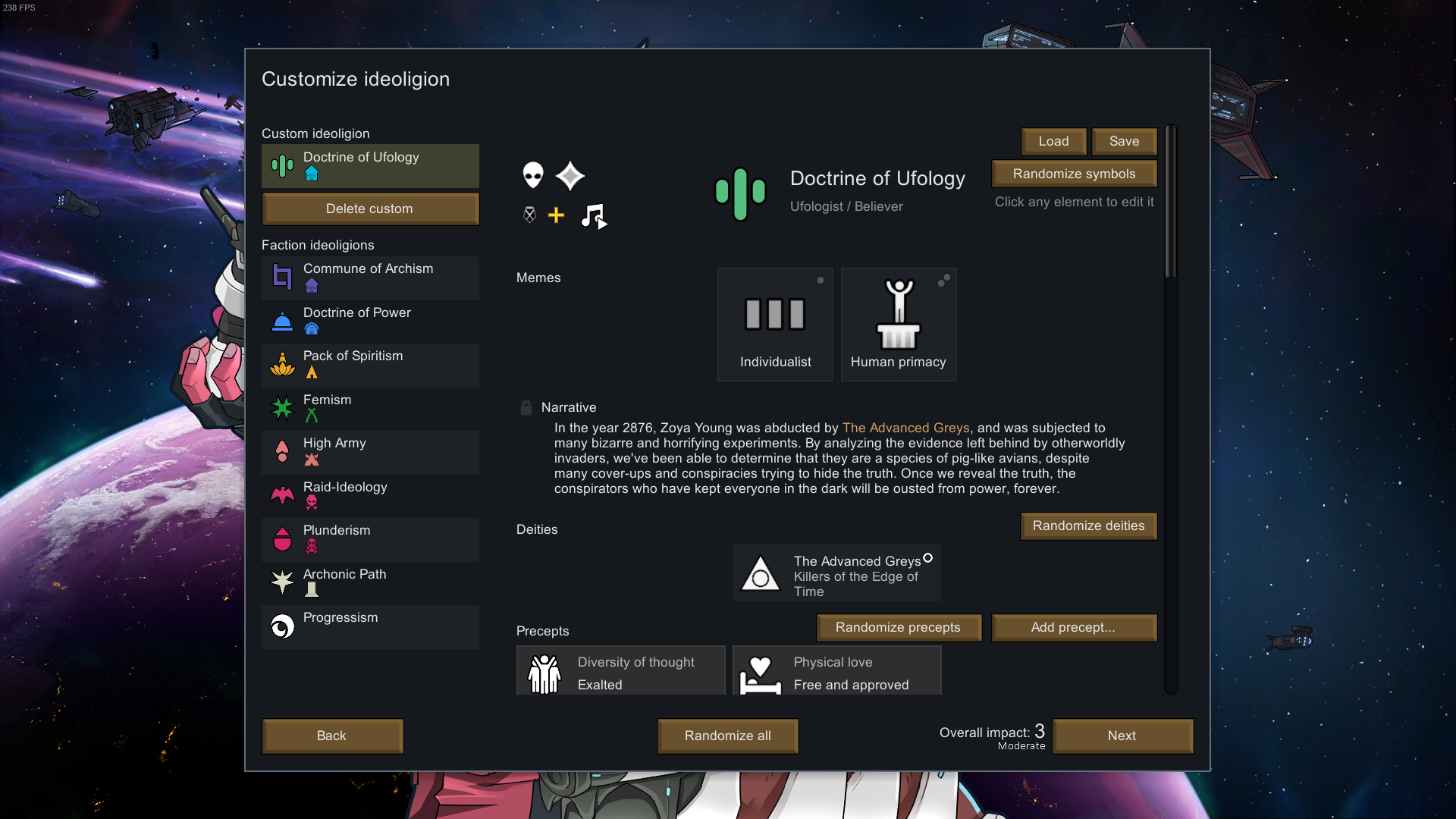
Task: Click the small crossed skull style icon
Action: coord(529,215)
